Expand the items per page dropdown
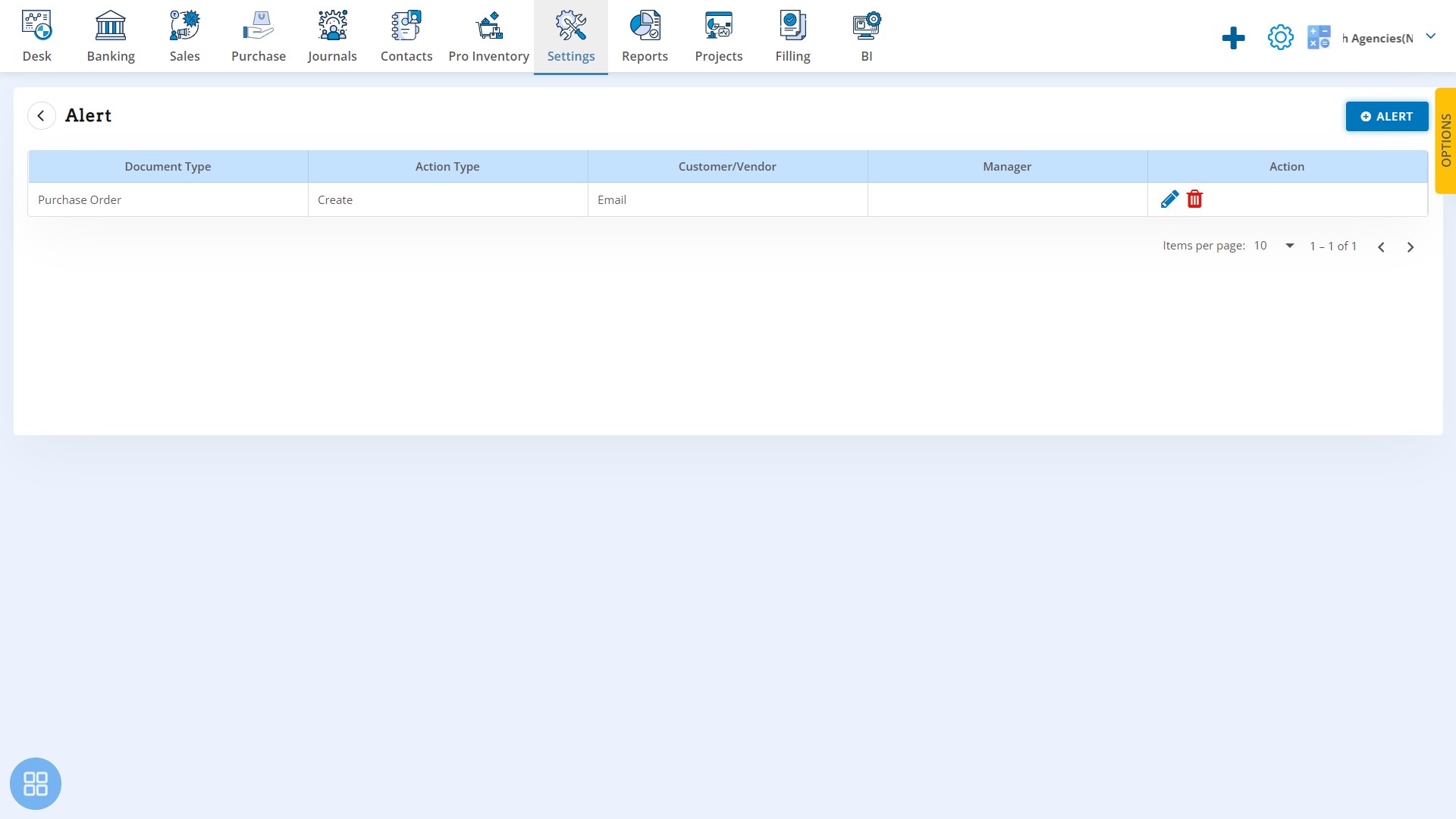 click(x=1290, y=245)
